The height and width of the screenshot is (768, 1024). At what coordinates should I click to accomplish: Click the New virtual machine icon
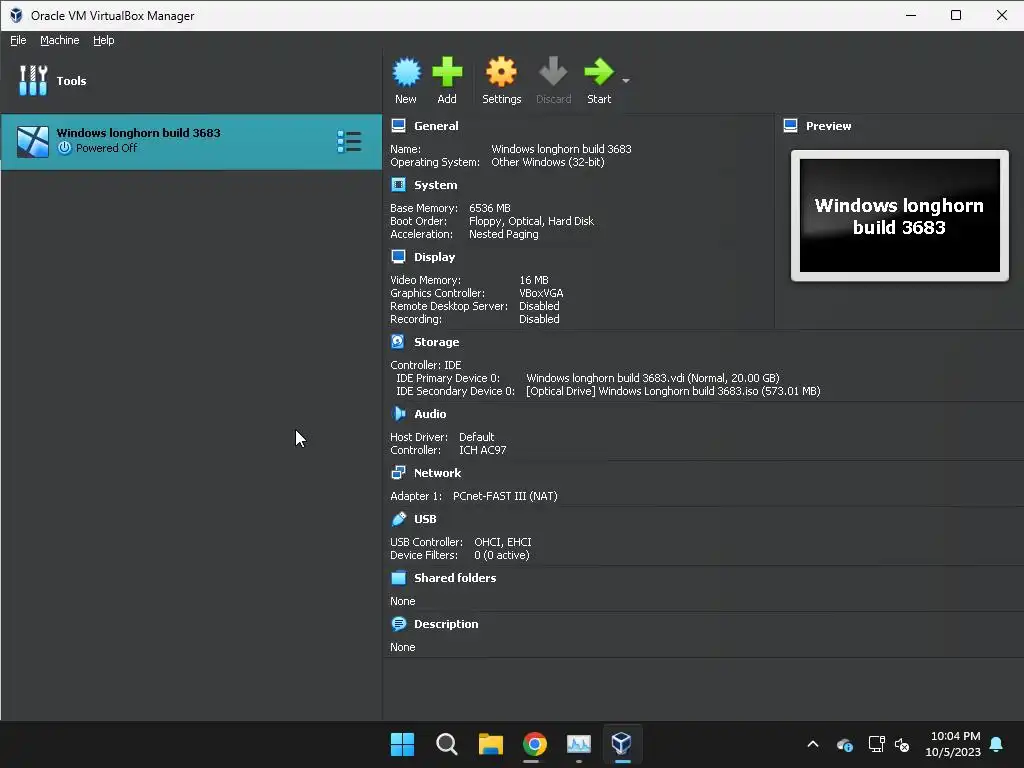(x=406, y=72)
